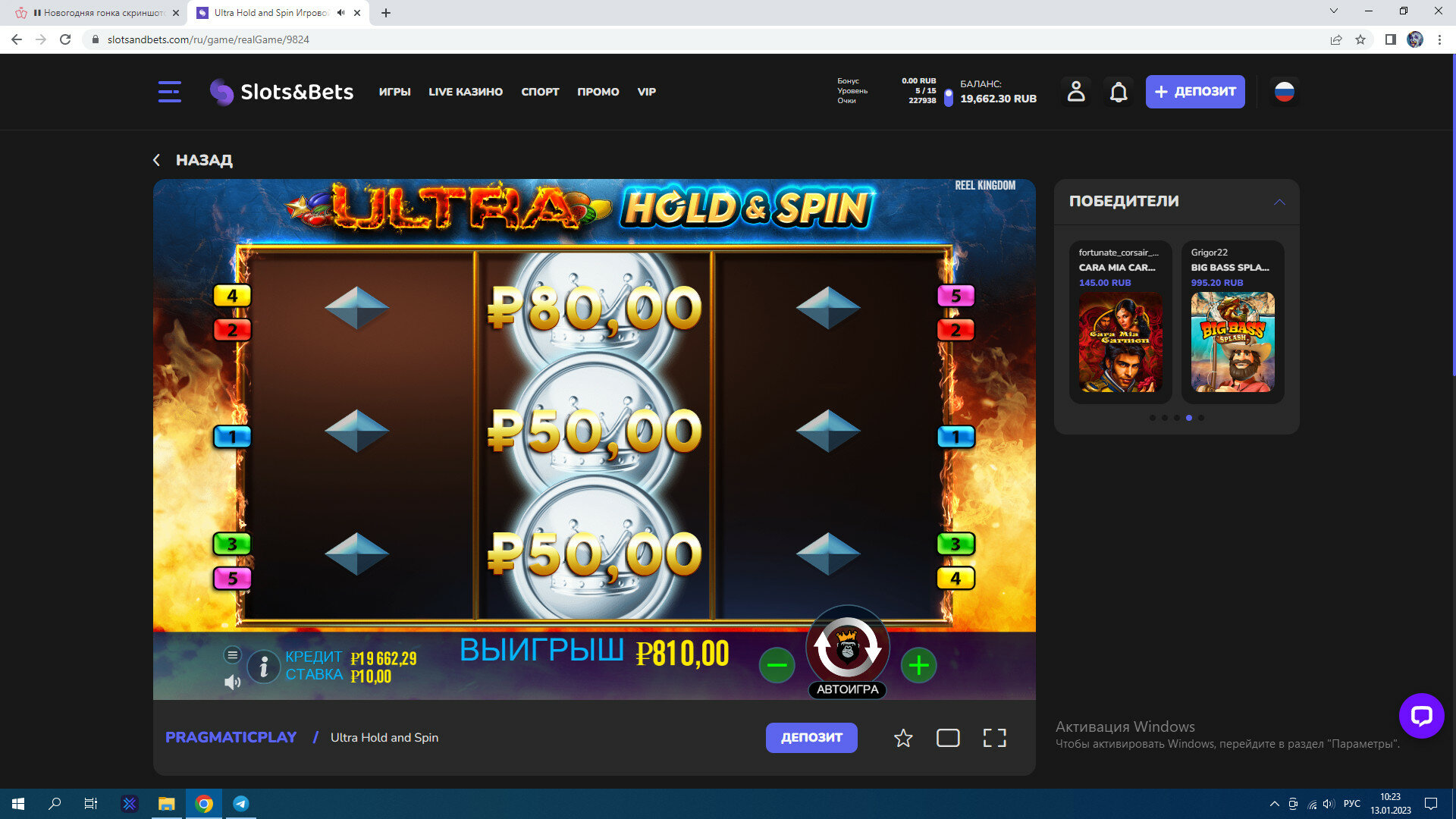
Task: Open the Промо menu item
Action: [598, 92]
